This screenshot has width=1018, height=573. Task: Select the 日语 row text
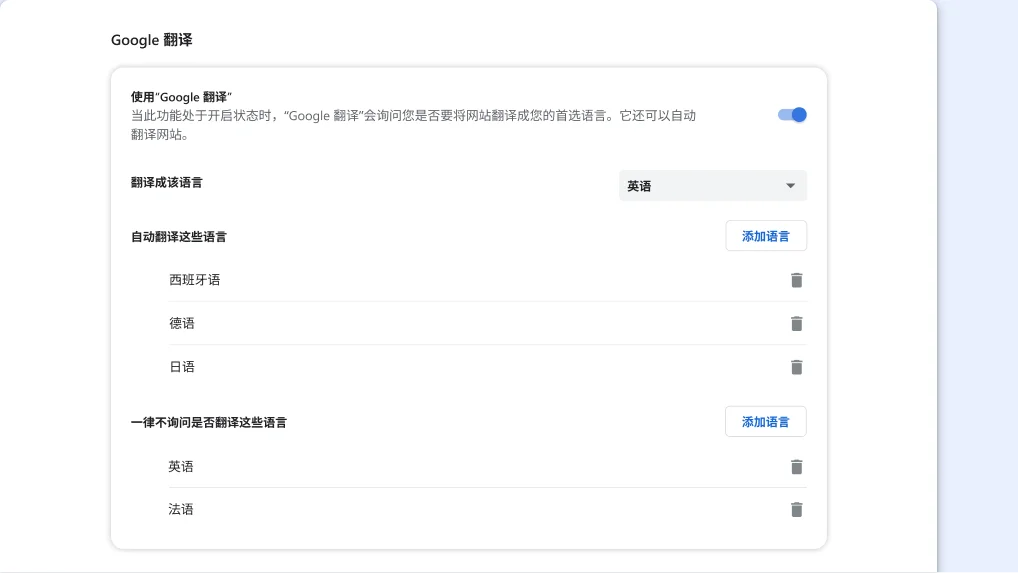[x=182, y=367]
